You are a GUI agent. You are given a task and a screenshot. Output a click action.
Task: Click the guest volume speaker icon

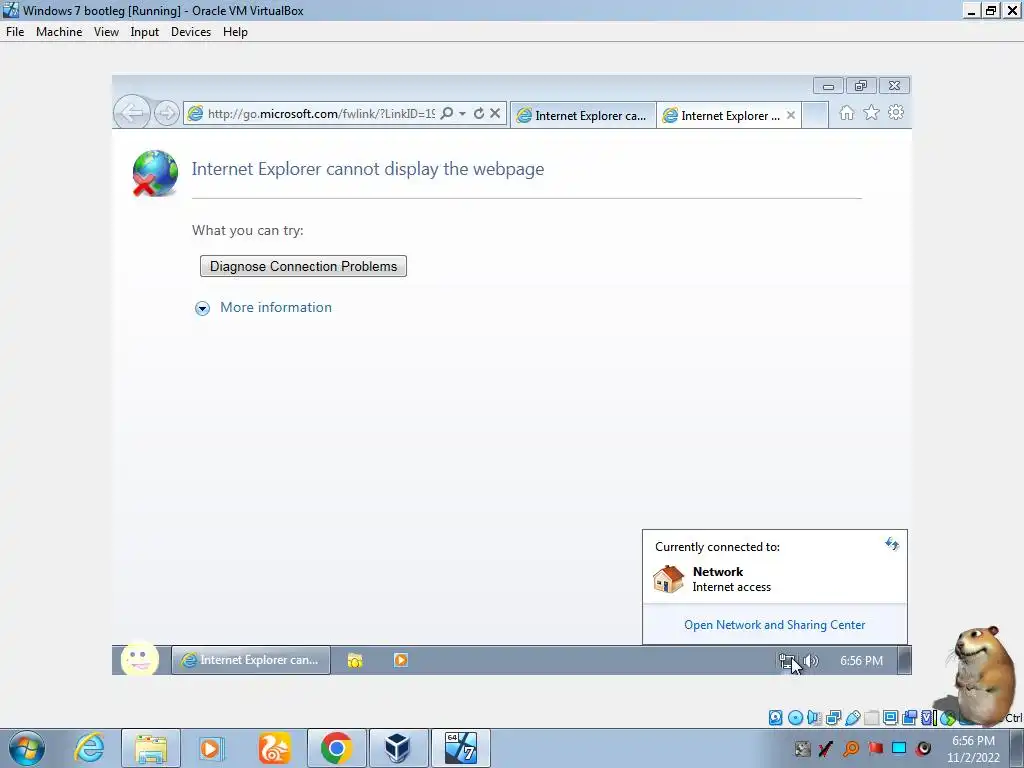810,661
